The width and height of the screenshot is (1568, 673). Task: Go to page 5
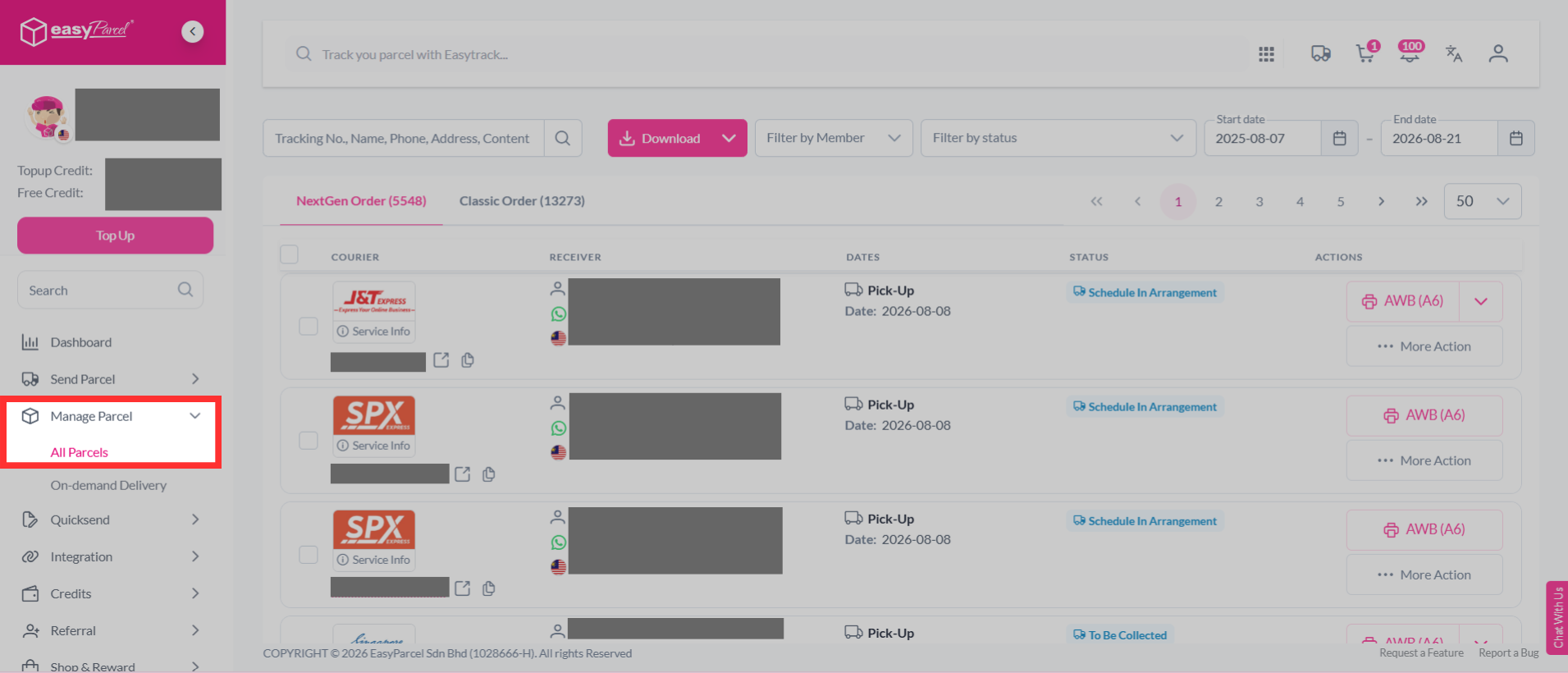pyautogui.click(x=1341, y=201)
